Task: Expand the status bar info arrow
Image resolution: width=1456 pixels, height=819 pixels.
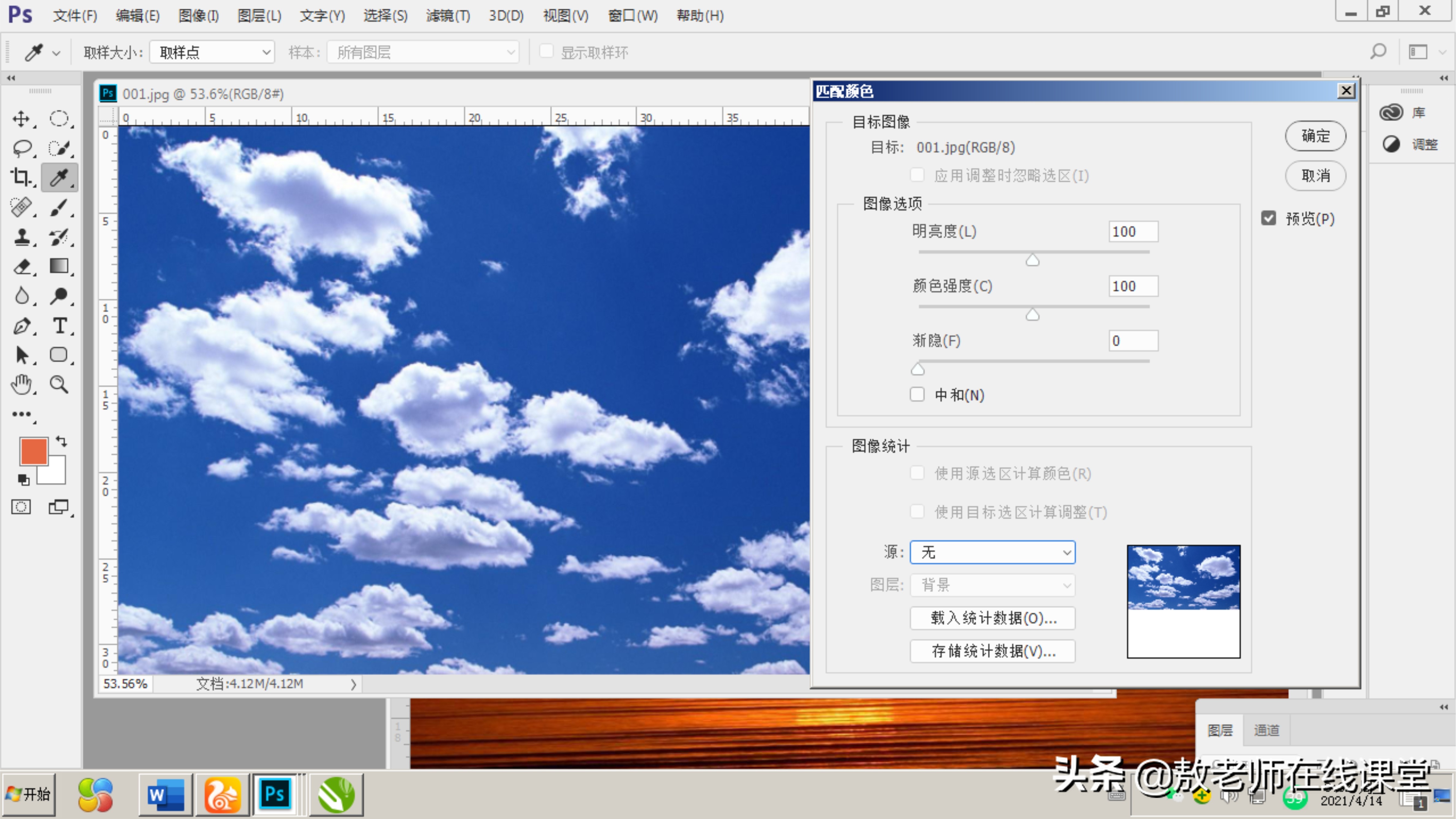Action: click(353, 684)
